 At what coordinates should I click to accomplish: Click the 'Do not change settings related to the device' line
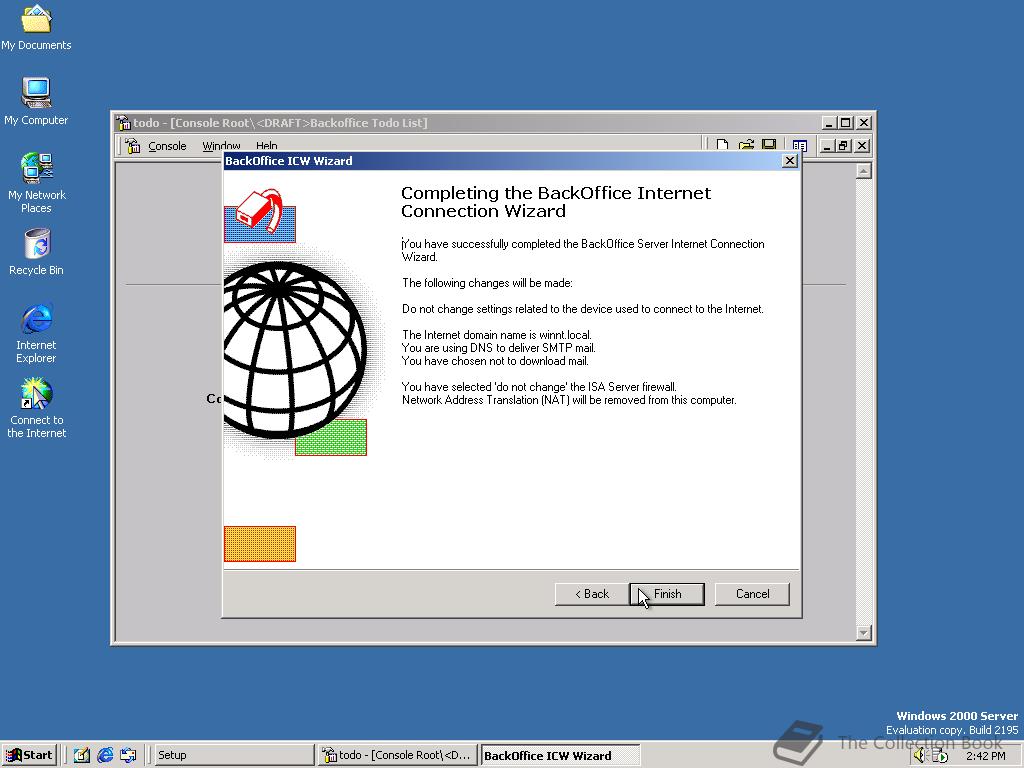[x=583, y=309]
